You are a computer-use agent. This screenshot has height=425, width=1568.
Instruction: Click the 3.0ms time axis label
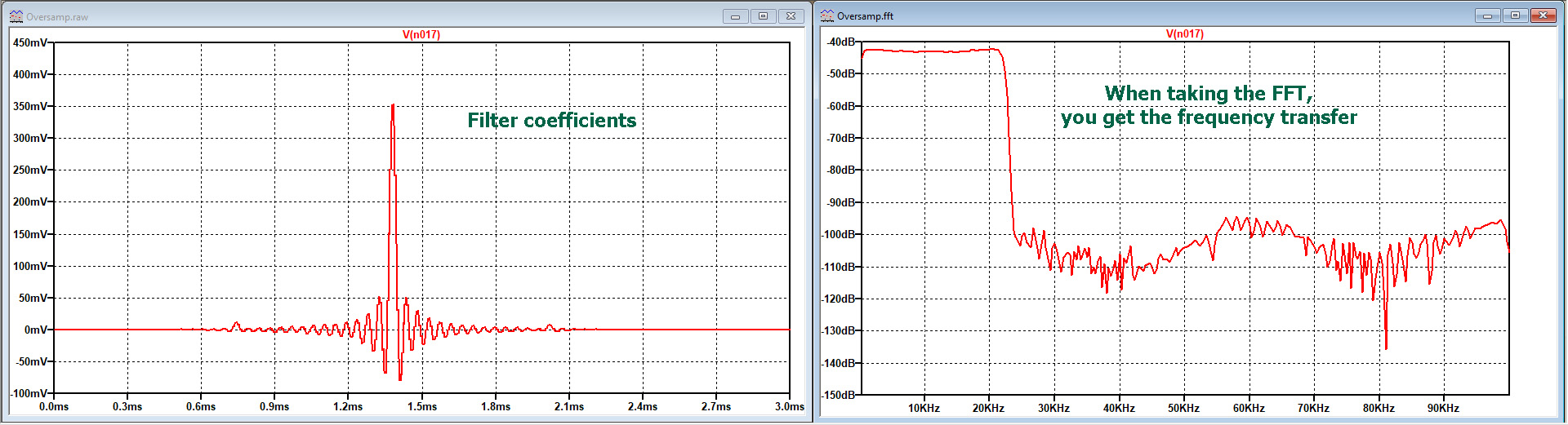790,406
